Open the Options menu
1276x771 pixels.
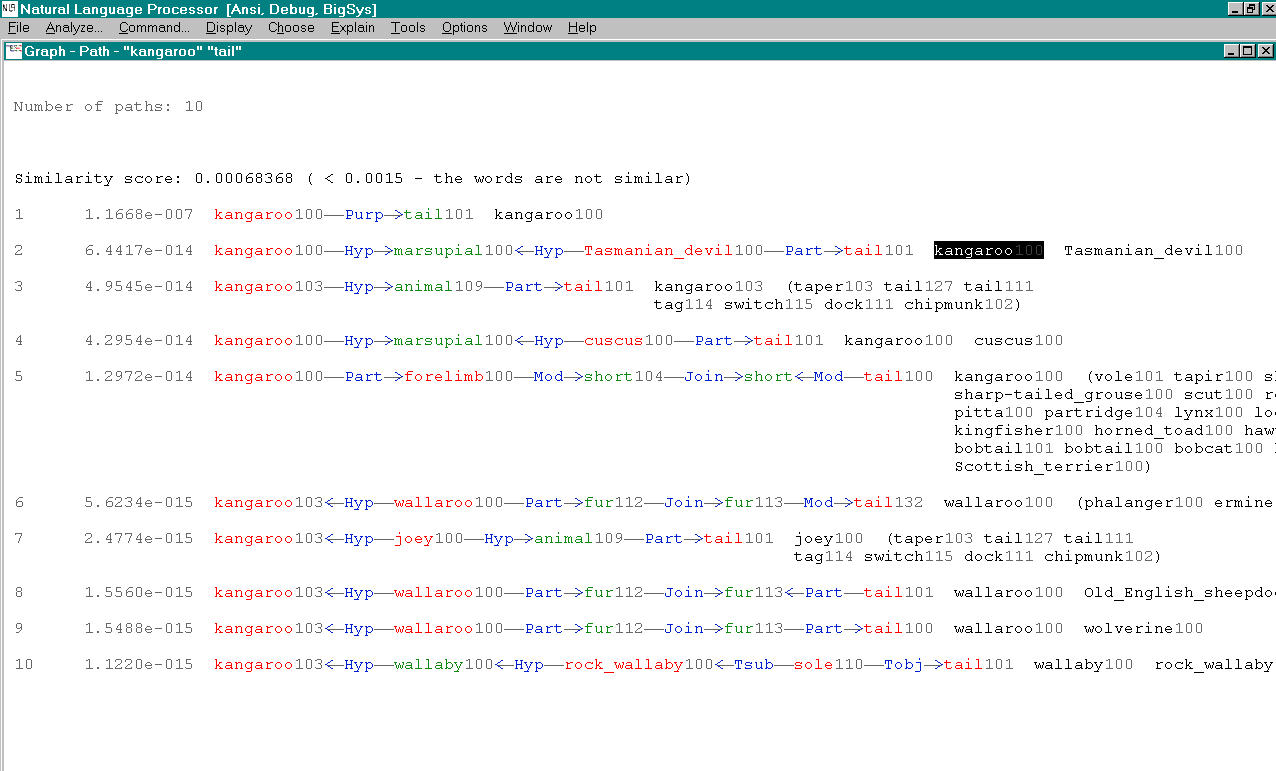(464, 27)
